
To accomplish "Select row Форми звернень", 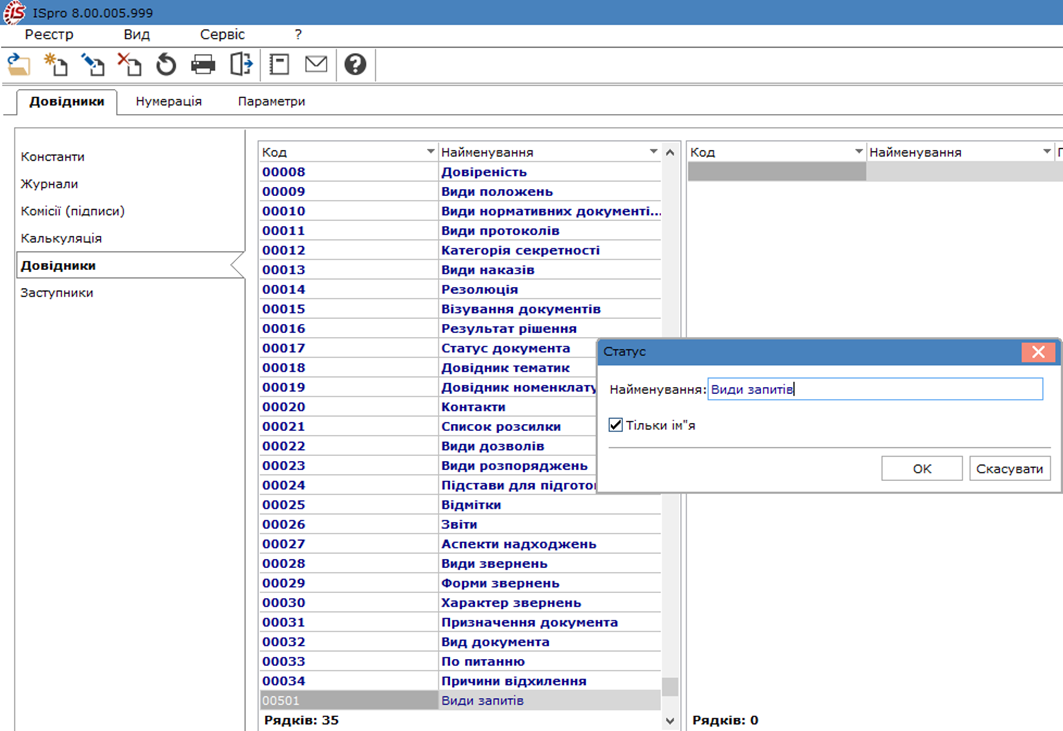I will click(460, 583).
